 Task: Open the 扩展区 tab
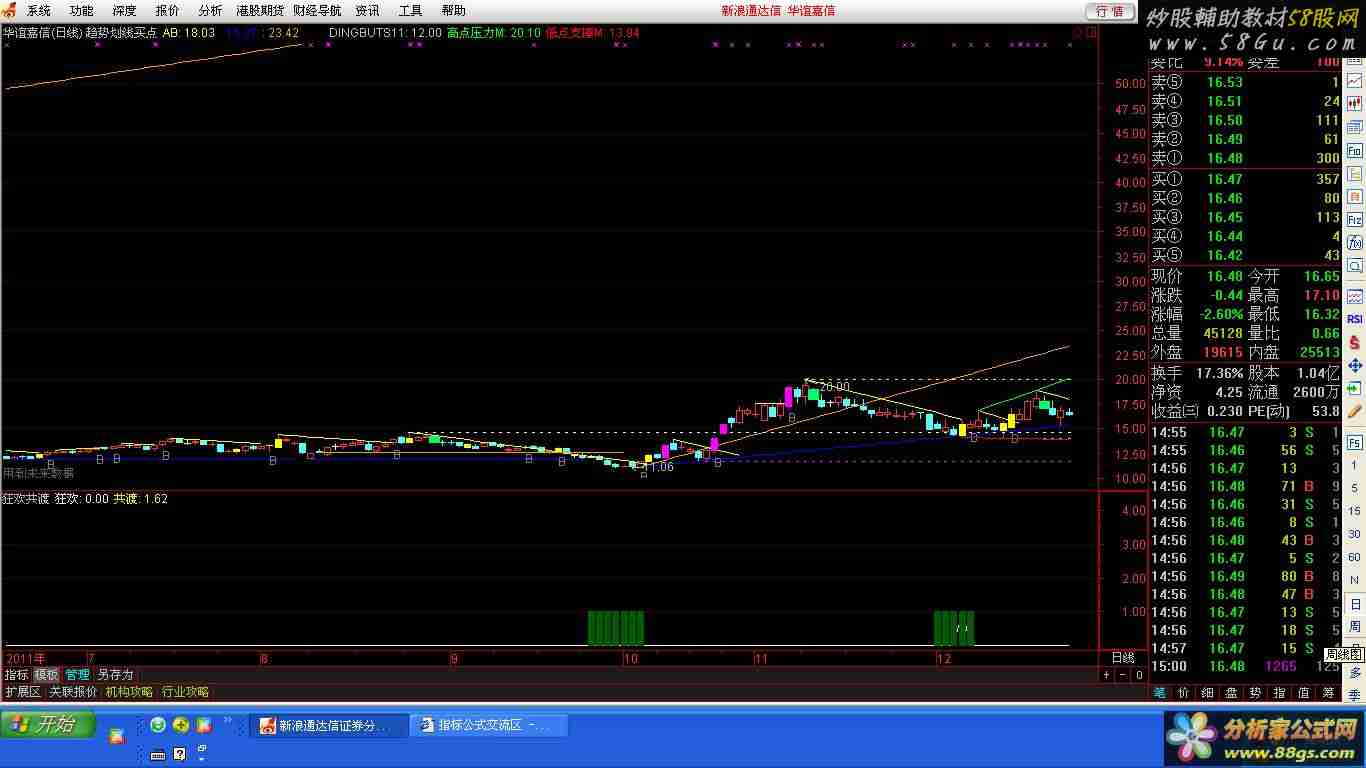tap(22, 692)
